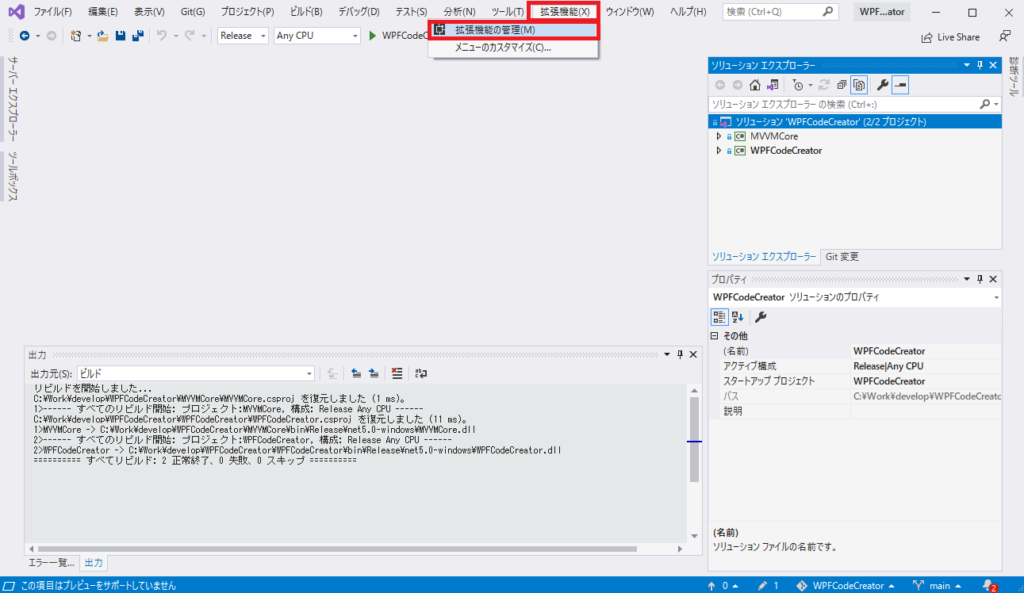Switch to エラー一覧 tab at bottom
The image size is (1024, 593).
point(51,563)
